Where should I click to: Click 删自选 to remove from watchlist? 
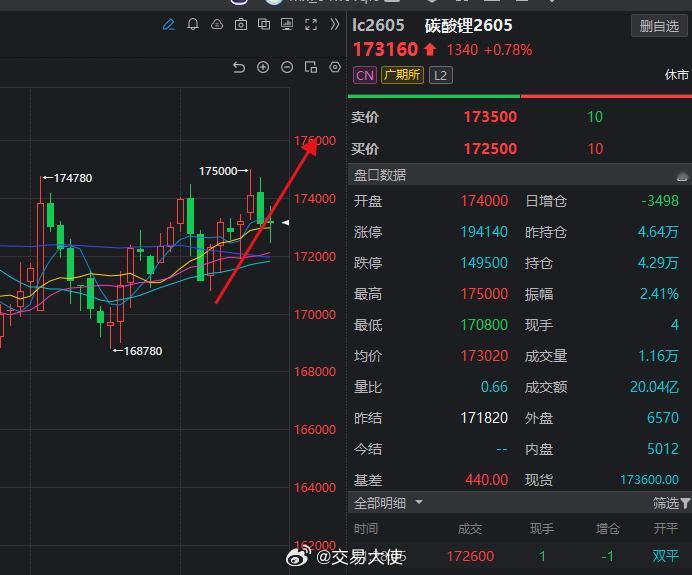coord(659,26)
